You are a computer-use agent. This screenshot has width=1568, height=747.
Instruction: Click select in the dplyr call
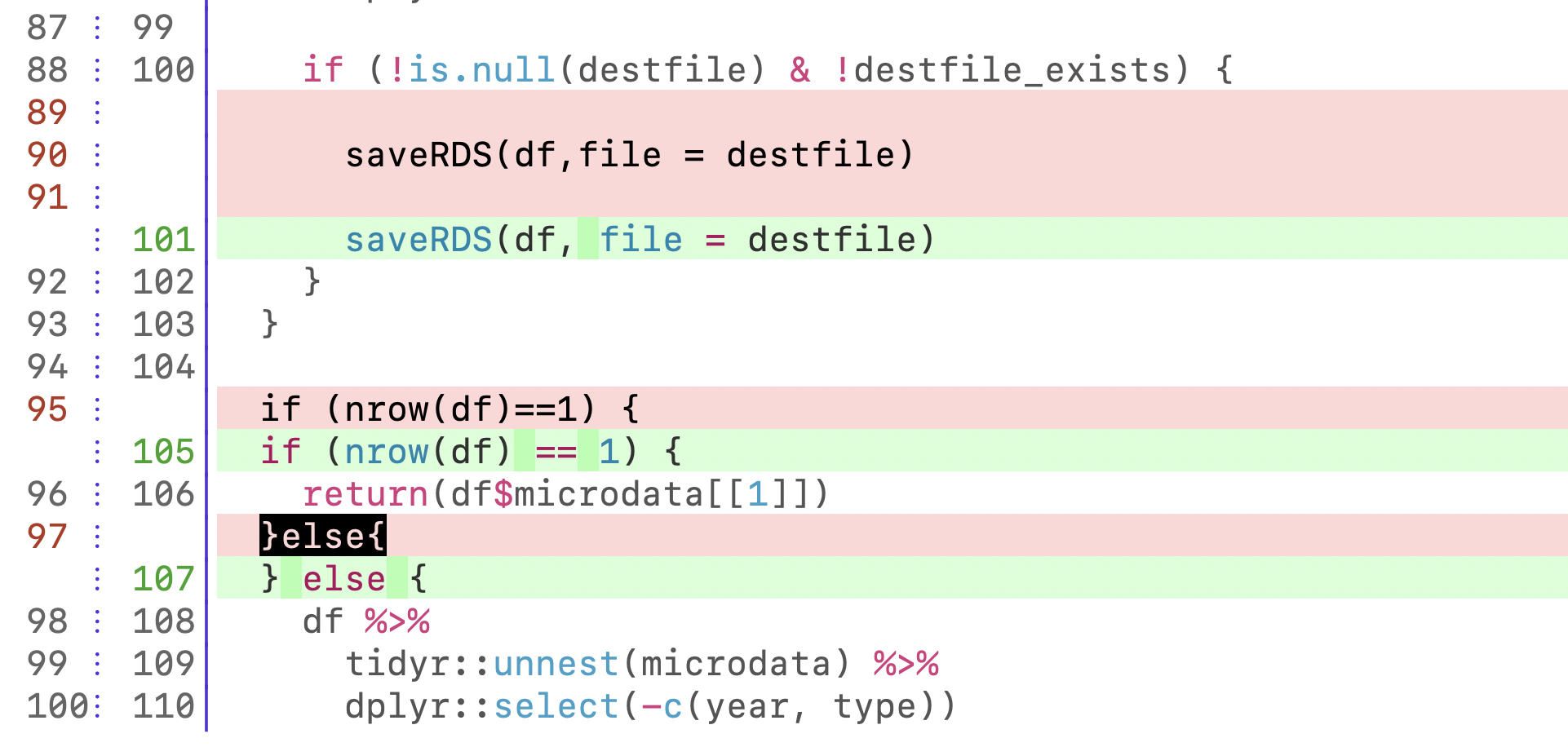click(x=556, y=706)
